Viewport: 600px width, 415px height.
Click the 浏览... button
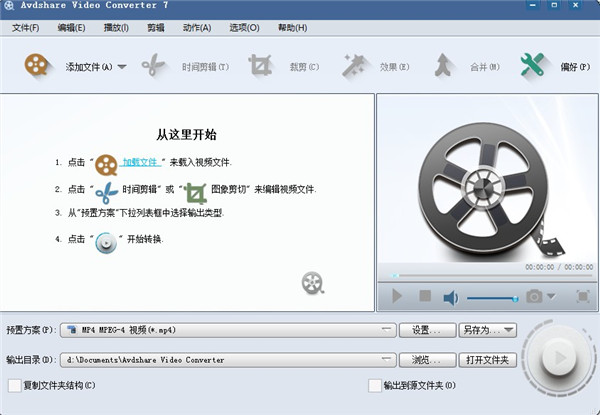[x=427, y=360]
